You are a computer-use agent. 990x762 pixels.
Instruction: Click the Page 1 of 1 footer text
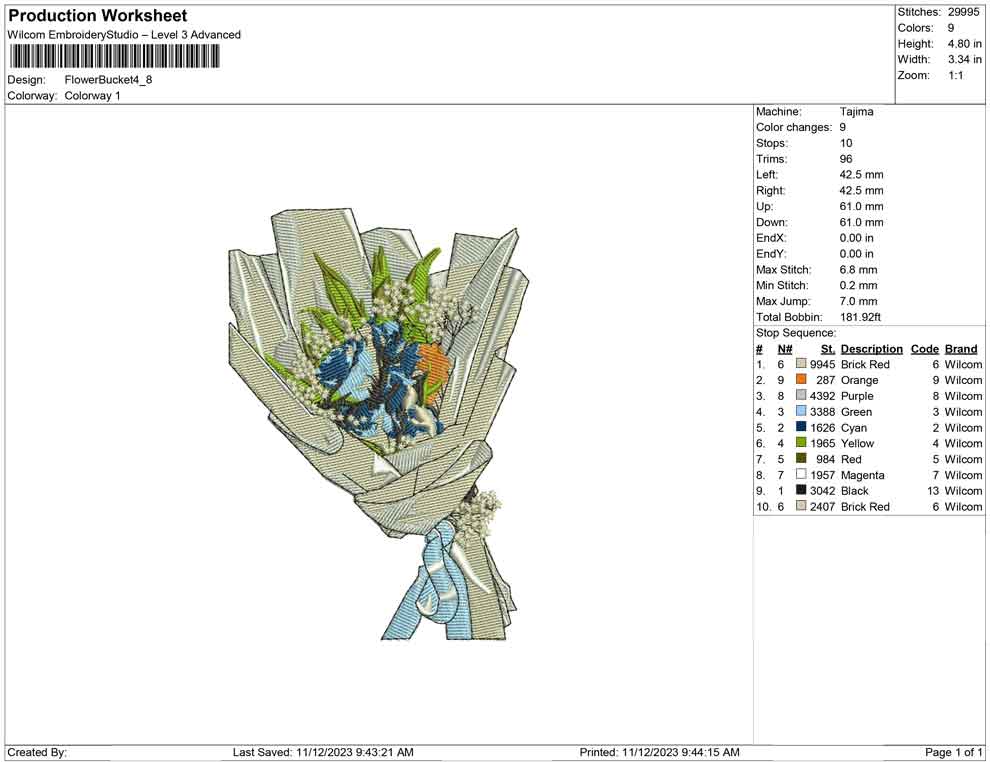tap(953, 752)
